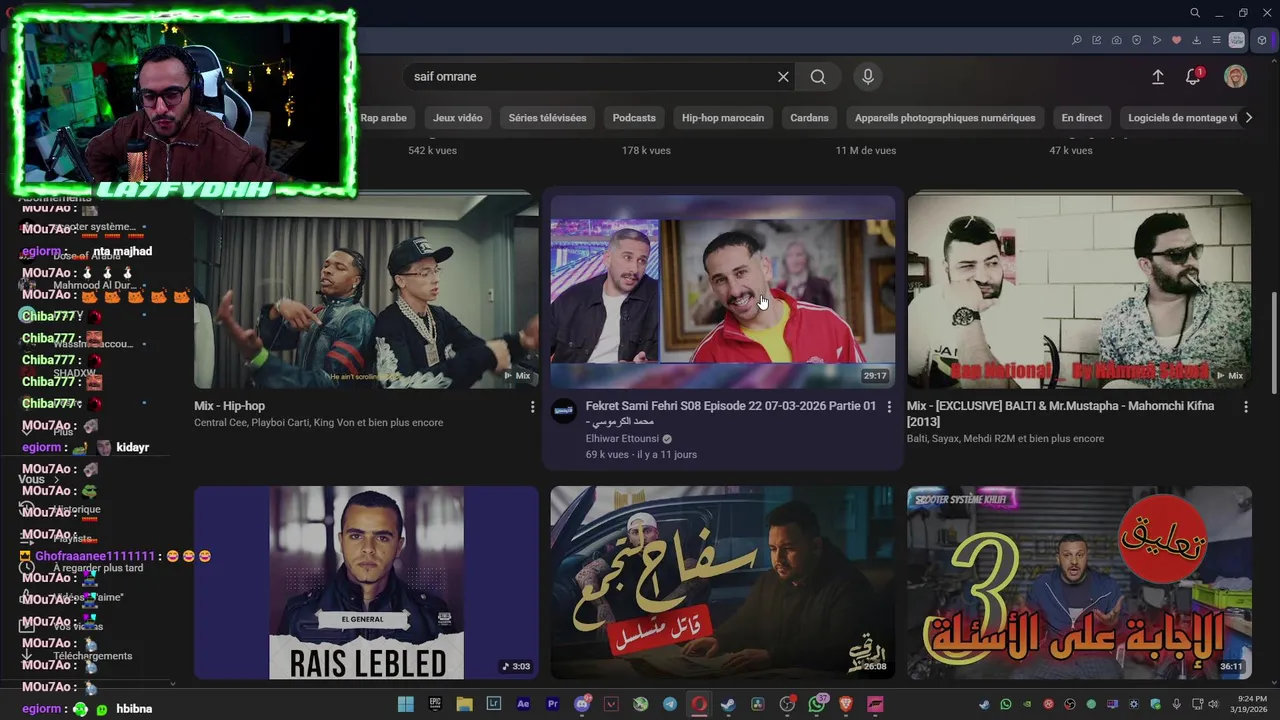Open the options menu for Fekret Sami Fehri video

889,407
